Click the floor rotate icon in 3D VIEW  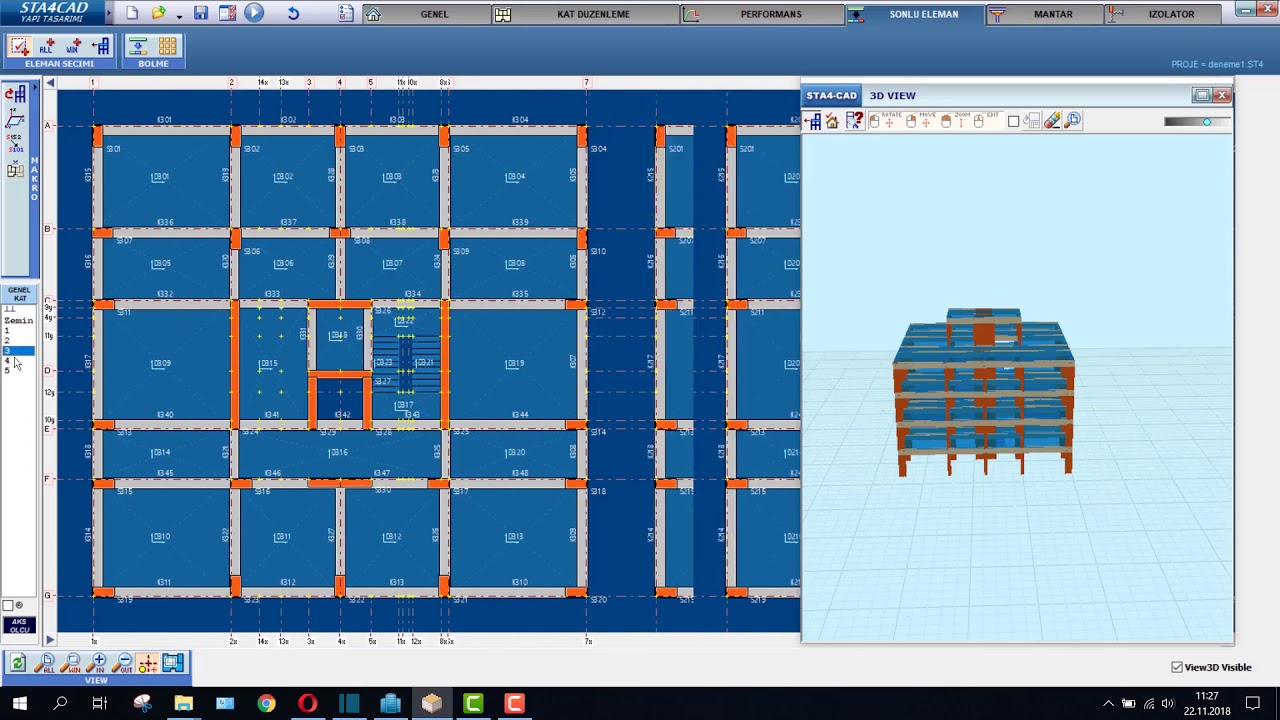pyautogui.click(x=1032, y=121)
